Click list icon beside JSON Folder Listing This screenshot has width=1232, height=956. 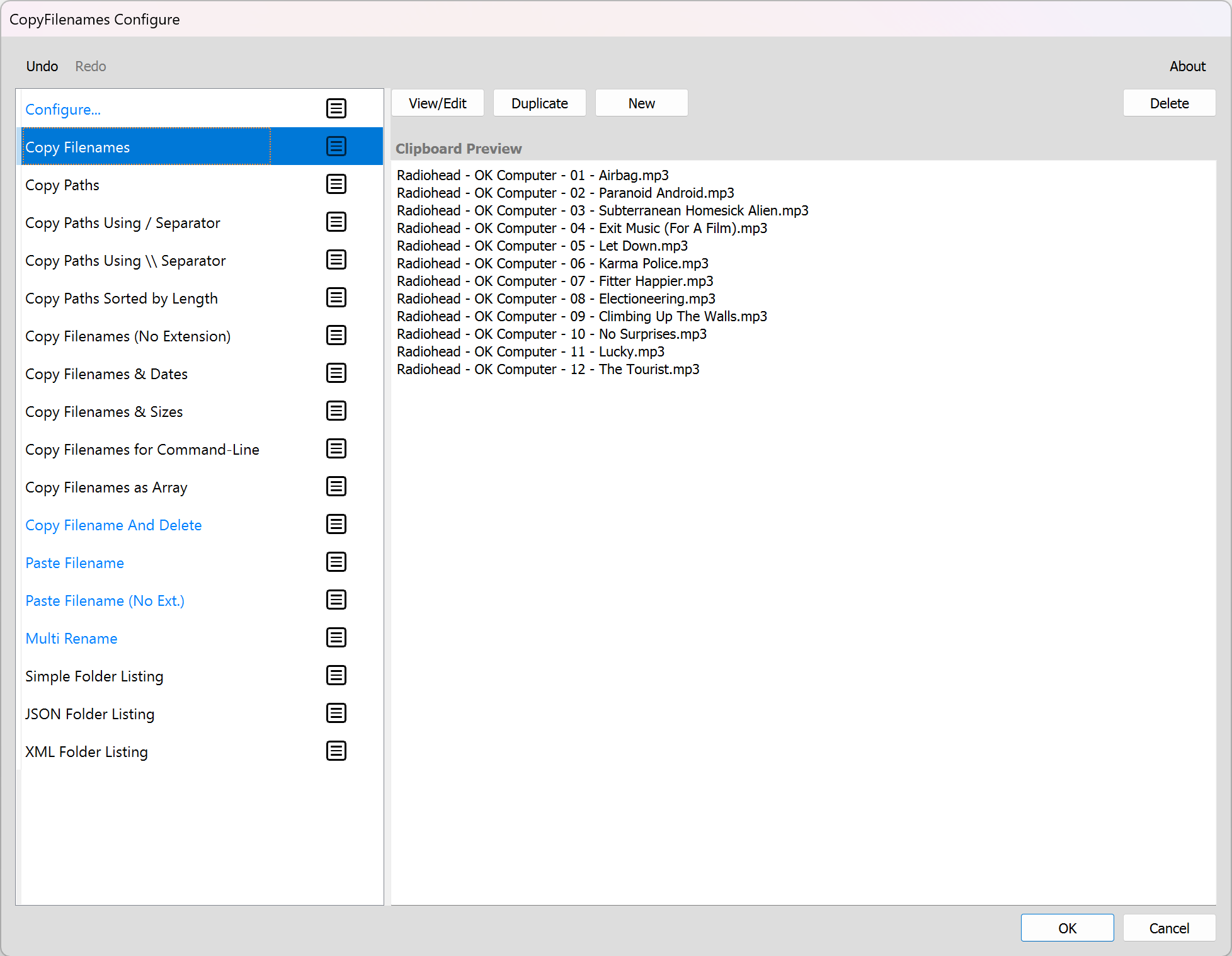[336, 713]
